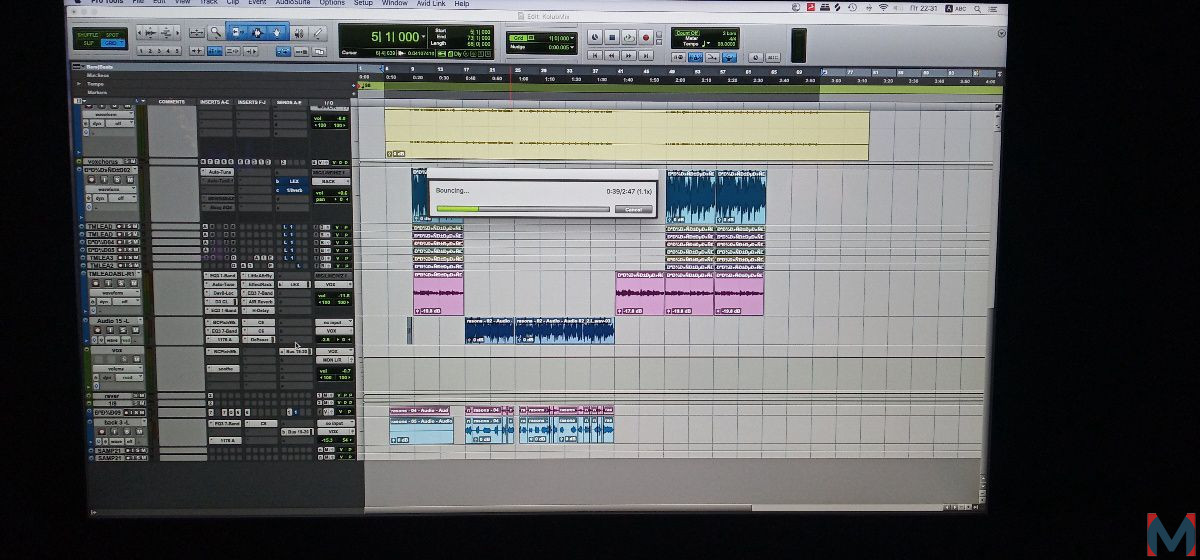The height and width of the screenshot is (560, 1200).
Task: Open the macOS Wi-Fi menu
Action: click(x=883, y=7)
